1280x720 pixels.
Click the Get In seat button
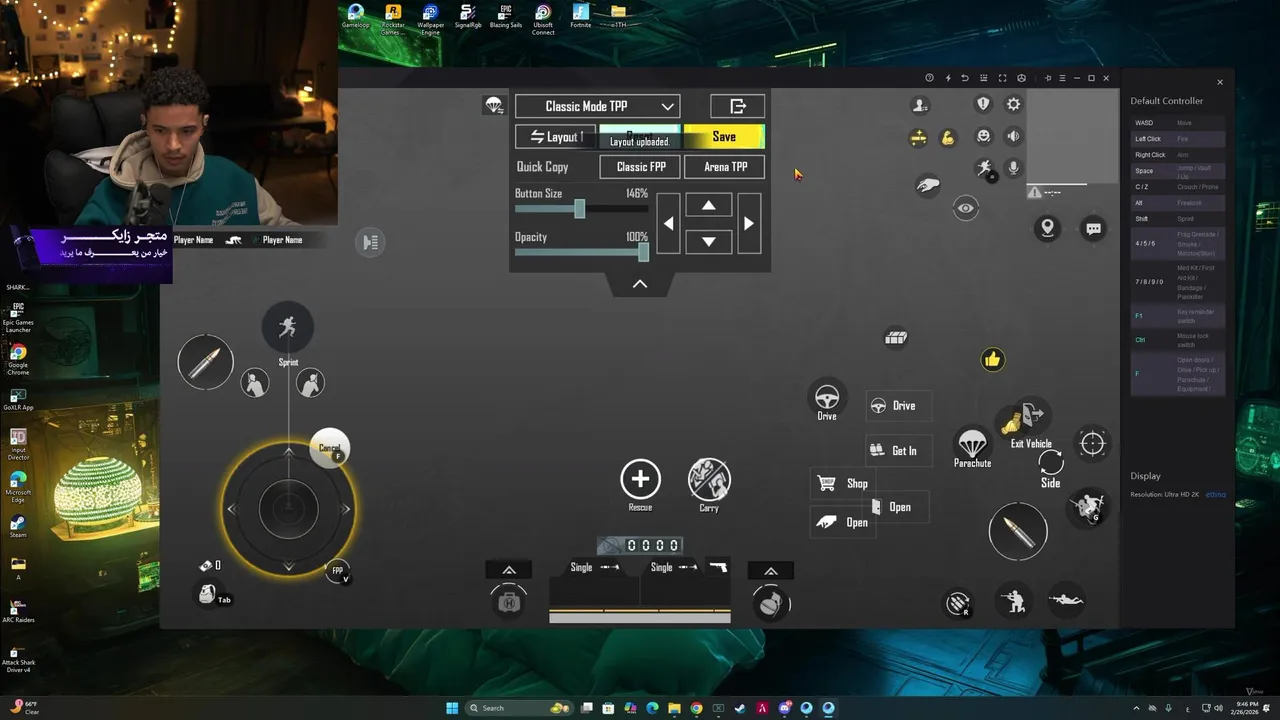coord(899,451)
